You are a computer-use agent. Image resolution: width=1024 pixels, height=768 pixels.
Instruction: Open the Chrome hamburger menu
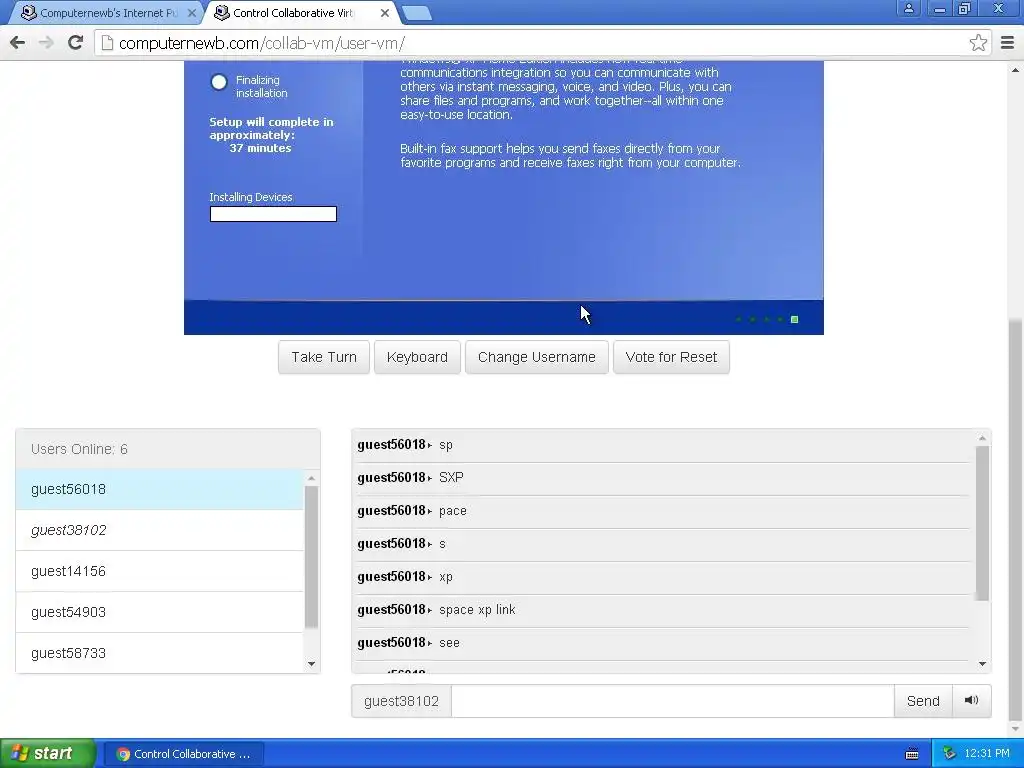coord(1007,43)
